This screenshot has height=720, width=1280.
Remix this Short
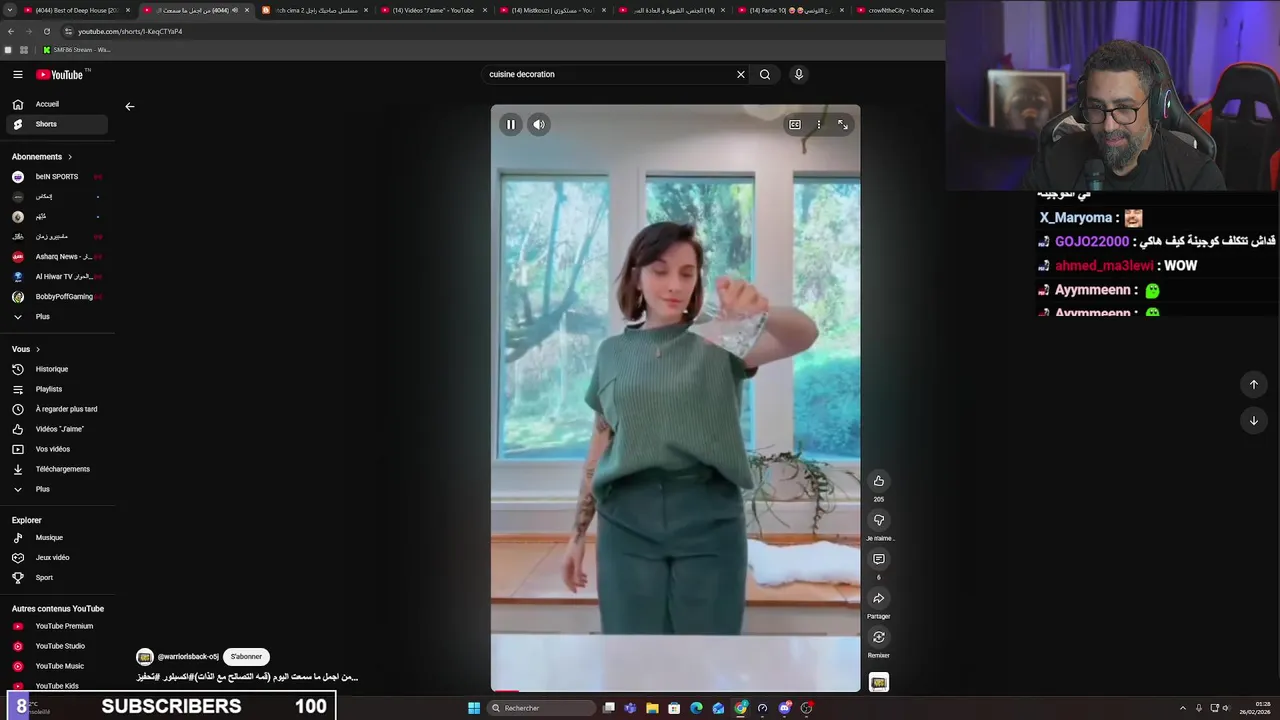[879, 637]
